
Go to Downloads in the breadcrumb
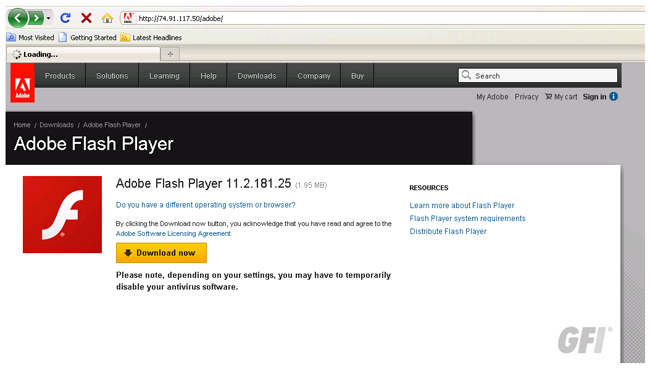(x=56, y=125)
